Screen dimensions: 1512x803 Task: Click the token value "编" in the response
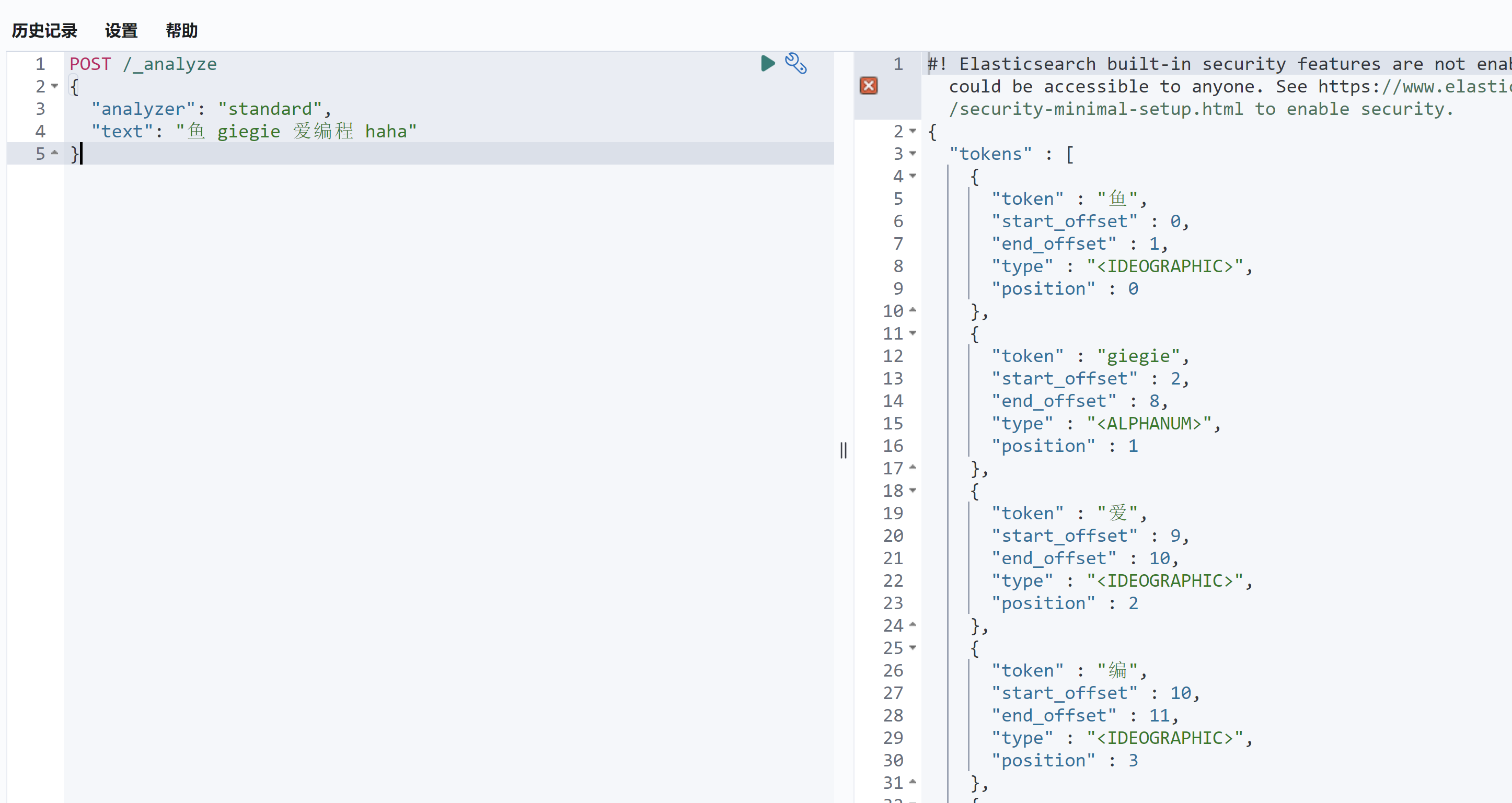(1117, 670)
